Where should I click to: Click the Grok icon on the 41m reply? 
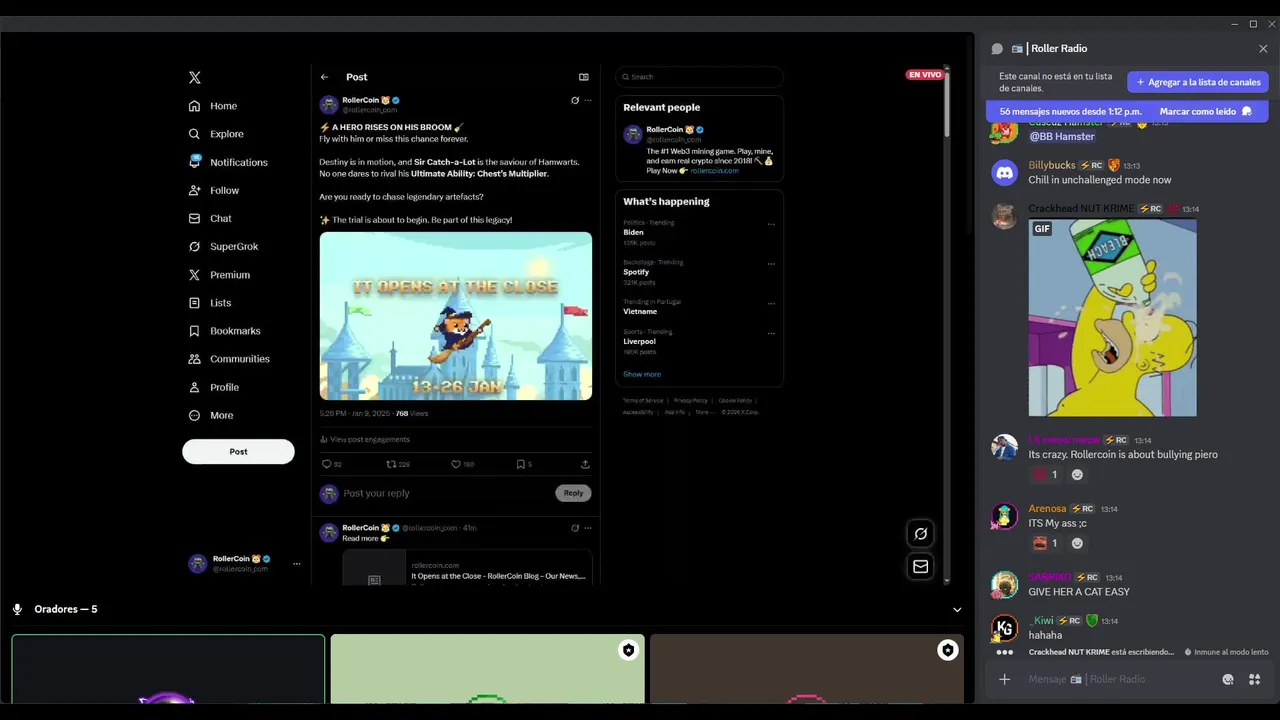[x=575, y=528]
